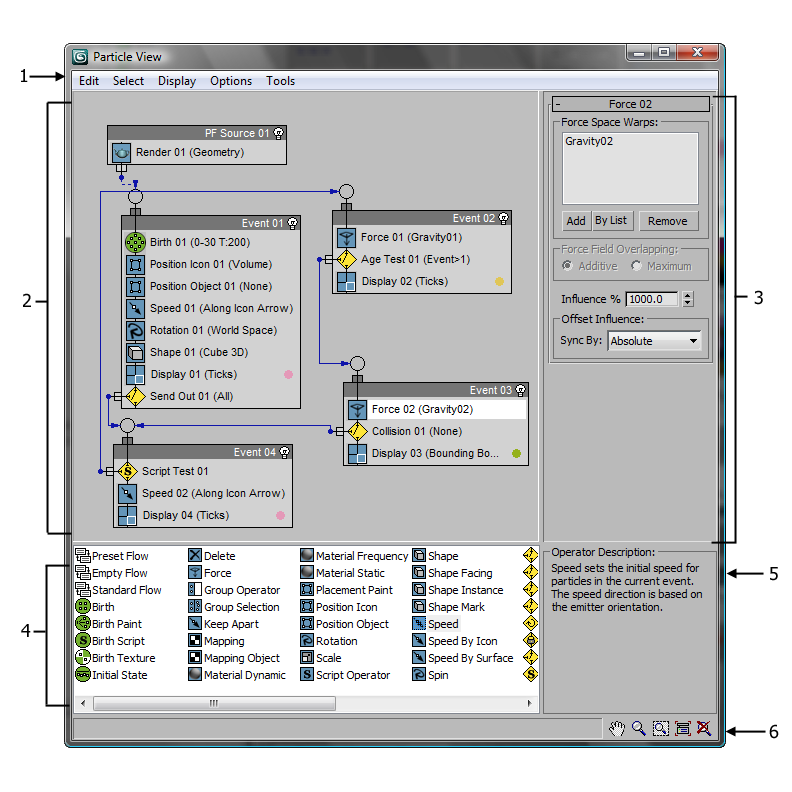Open the Display menu
This screenshot has width=792, height=792.
[x=177, y=81]
